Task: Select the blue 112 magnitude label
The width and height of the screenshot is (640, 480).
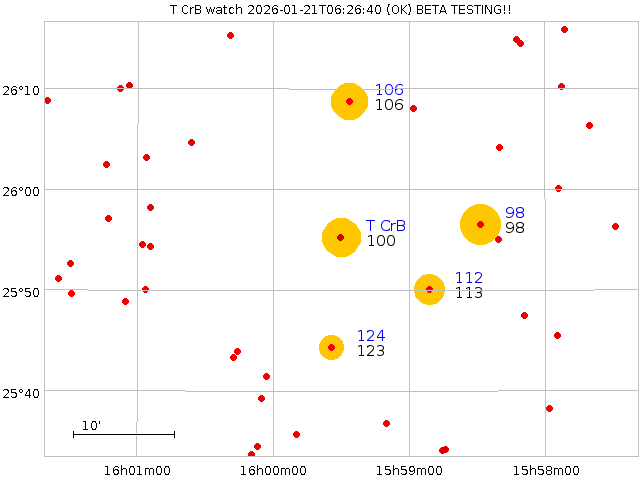Action: [x=469, y=278]
